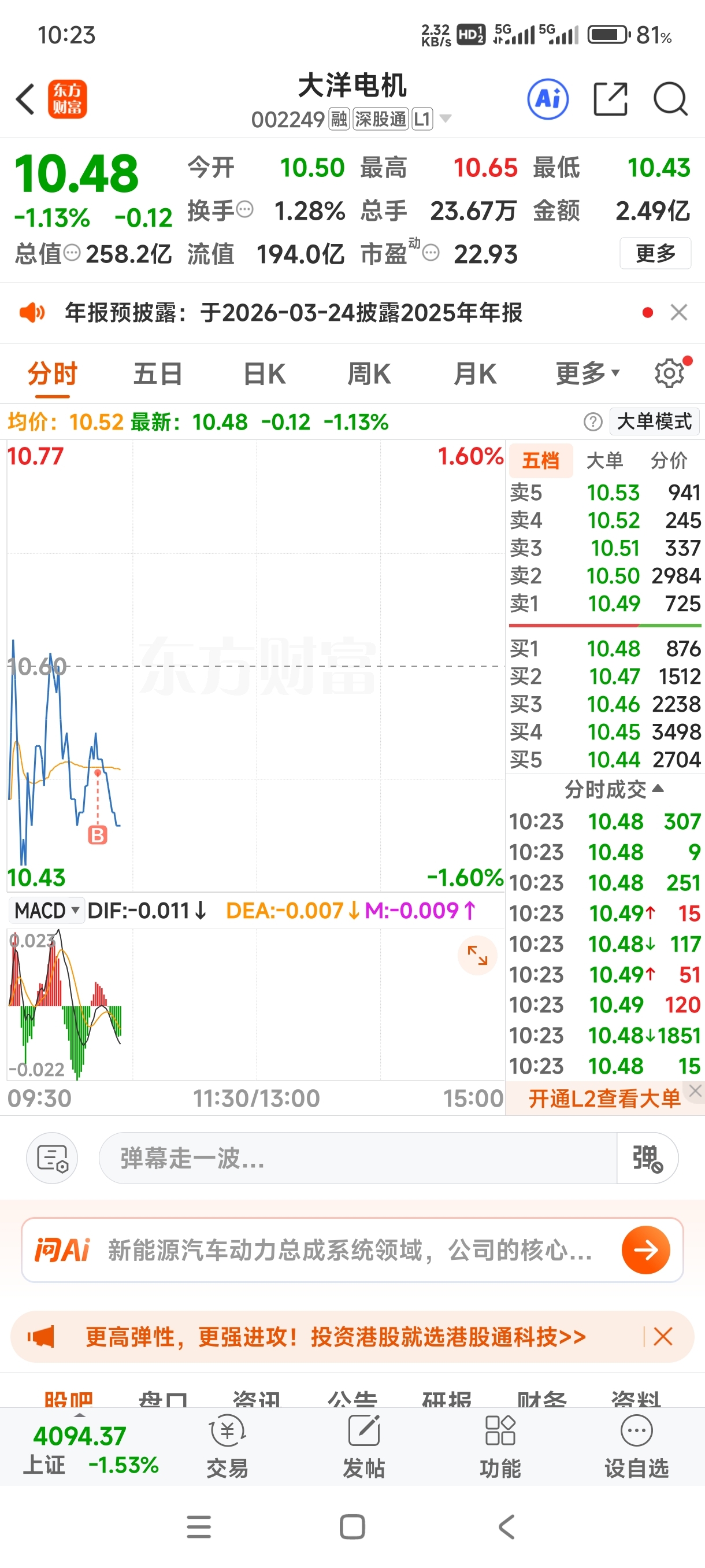
Task: Tap Android back navigation button
Action: coord(506,1526)
